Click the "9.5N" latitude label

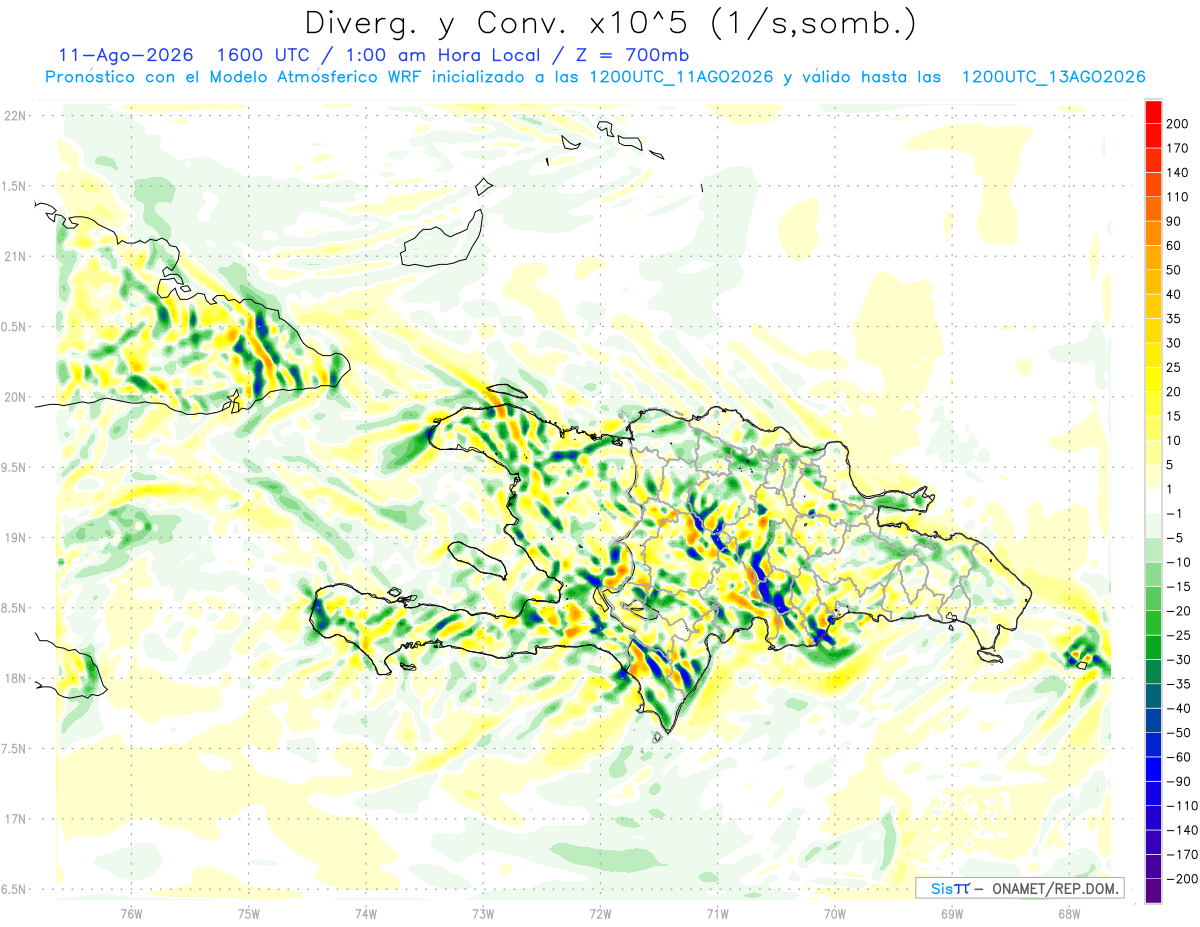click(x=14, y=468)
